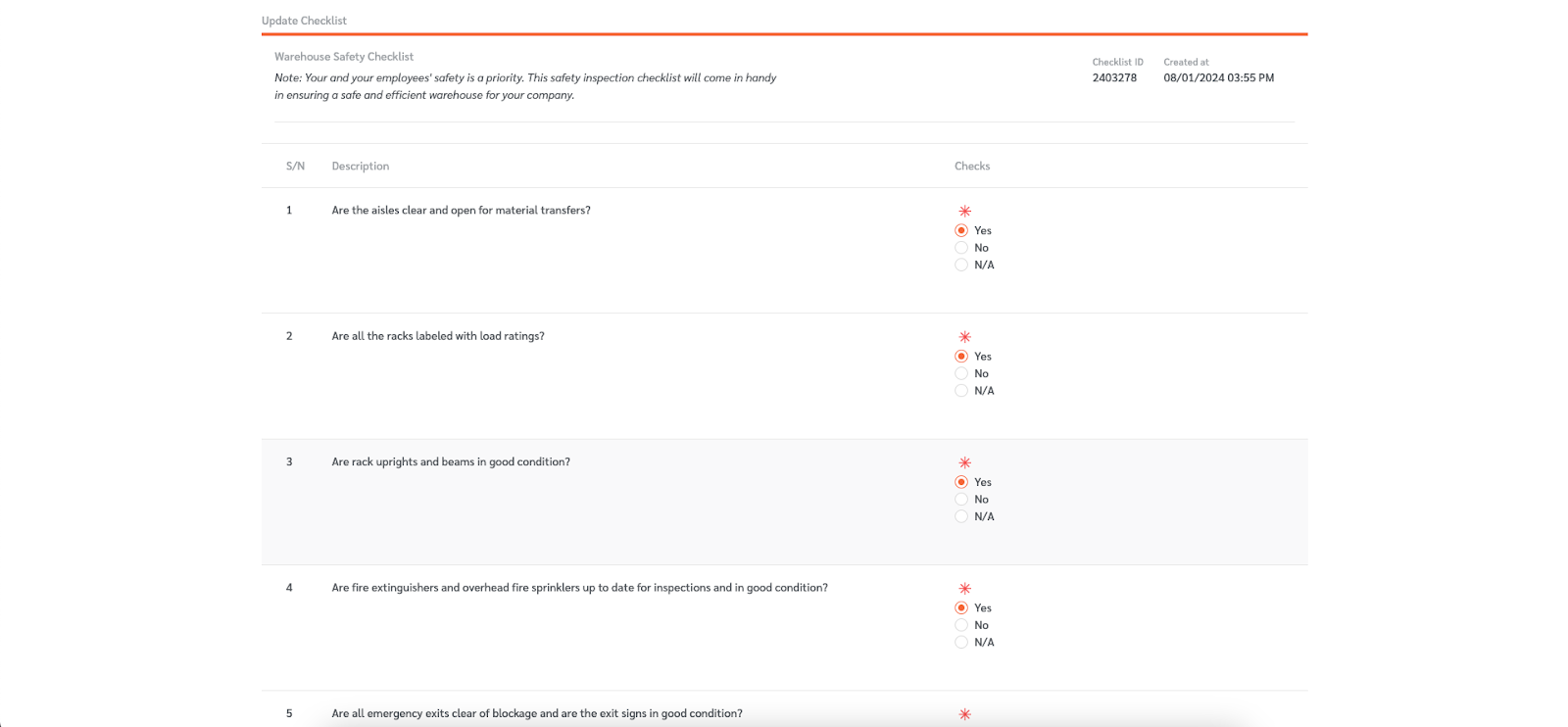Select No for aisles clear question
The width and height of the screenshot is (1568, 727).
point(961,248)
